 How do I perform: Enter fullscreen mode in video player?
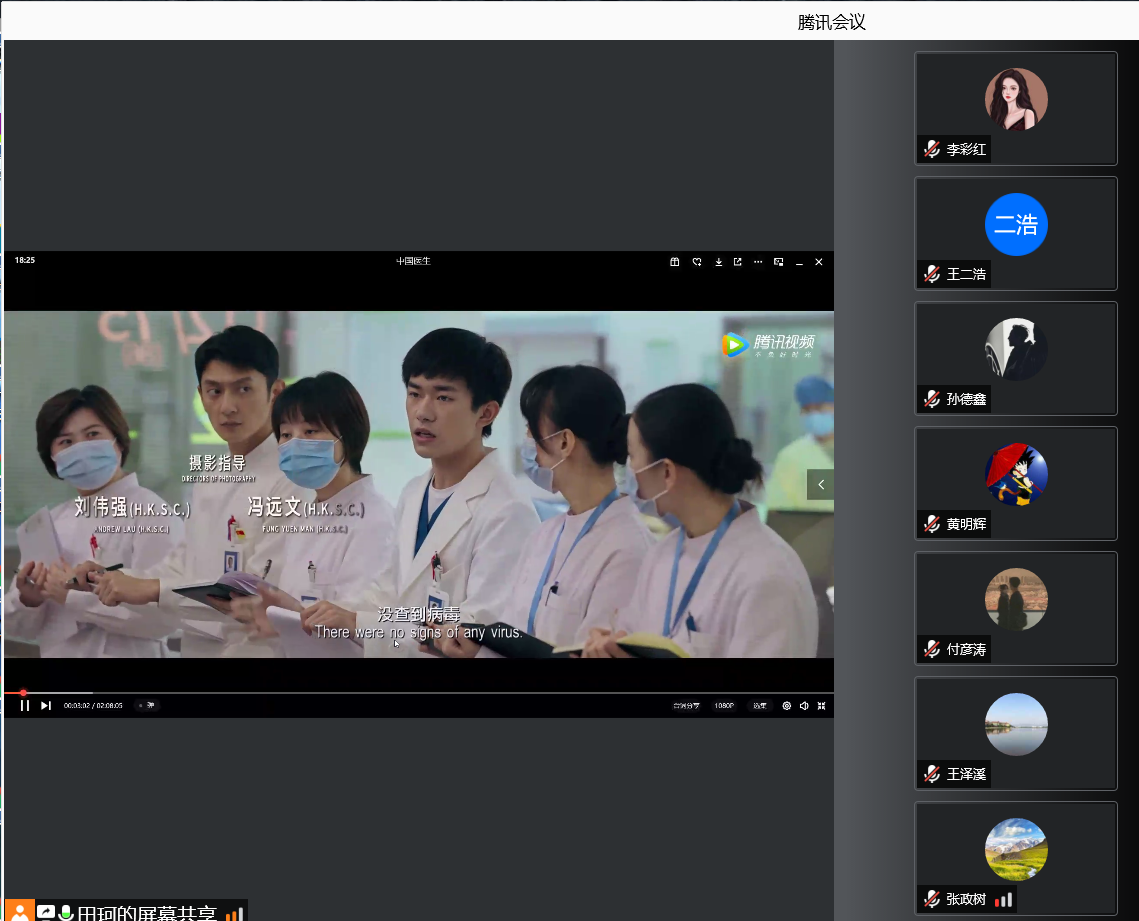tap(821, 705)
